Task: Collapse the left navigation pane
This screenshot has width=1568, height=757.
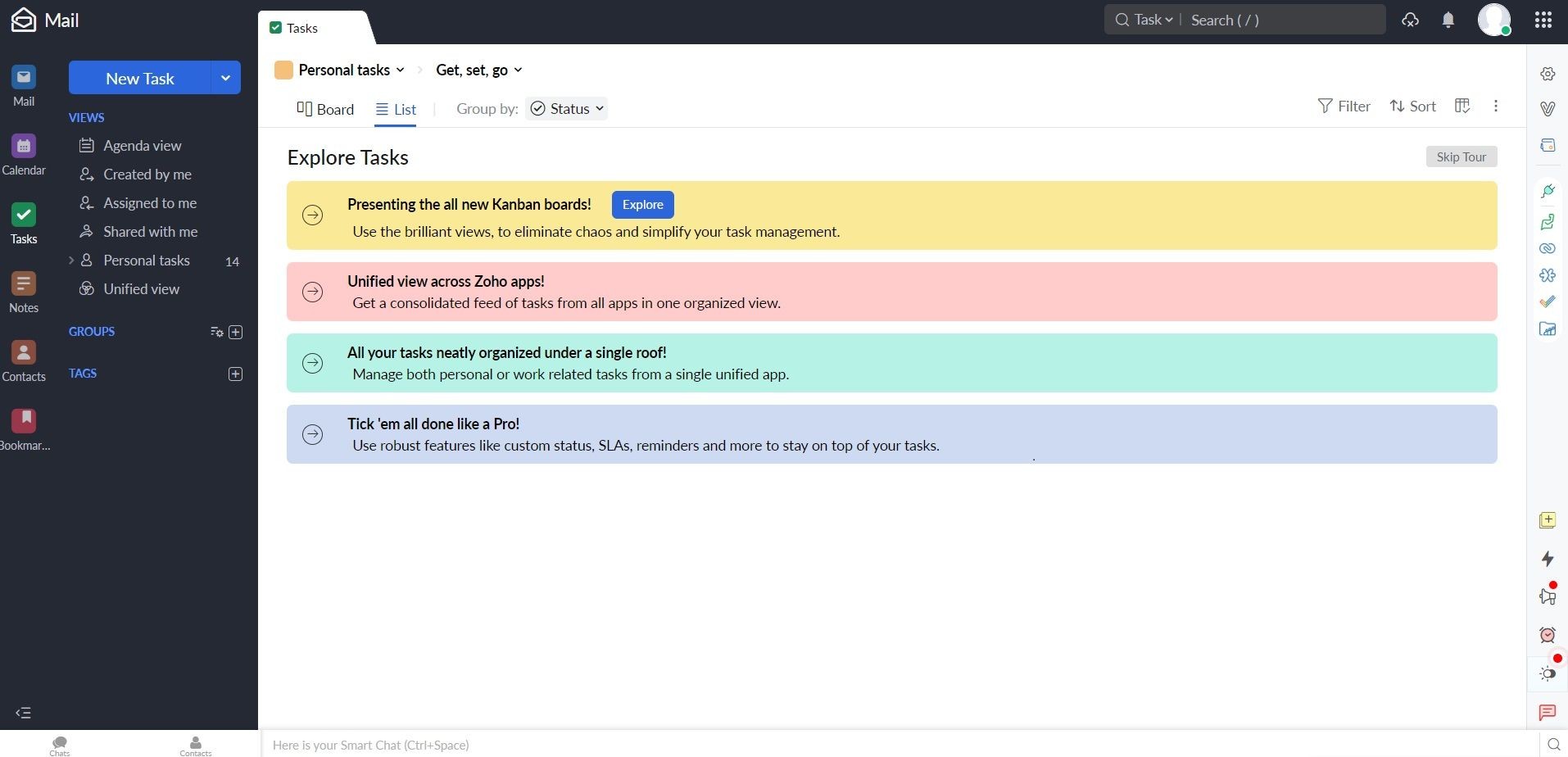Action: (23, 713)
